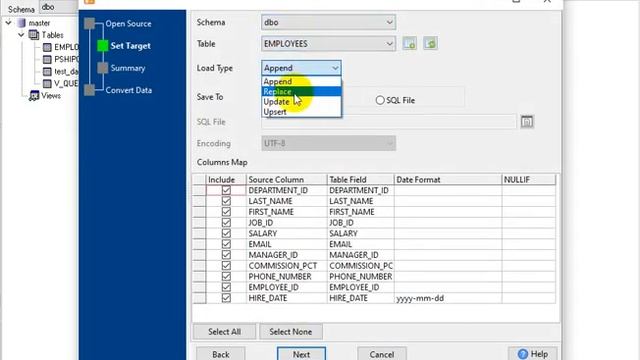Viewport: 640px width, 360px height.
Task: Click the master database icon in tree
Action: 21,23
